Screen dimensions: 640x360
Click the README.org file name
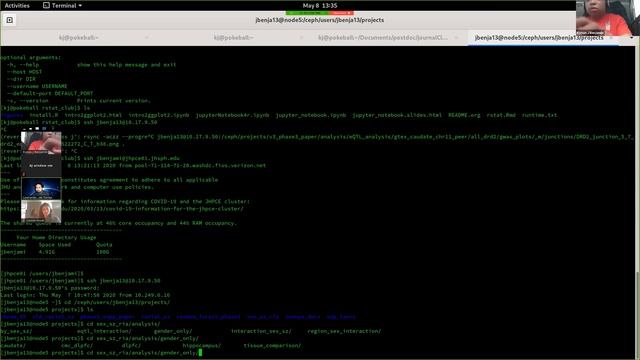coord(464,115)
